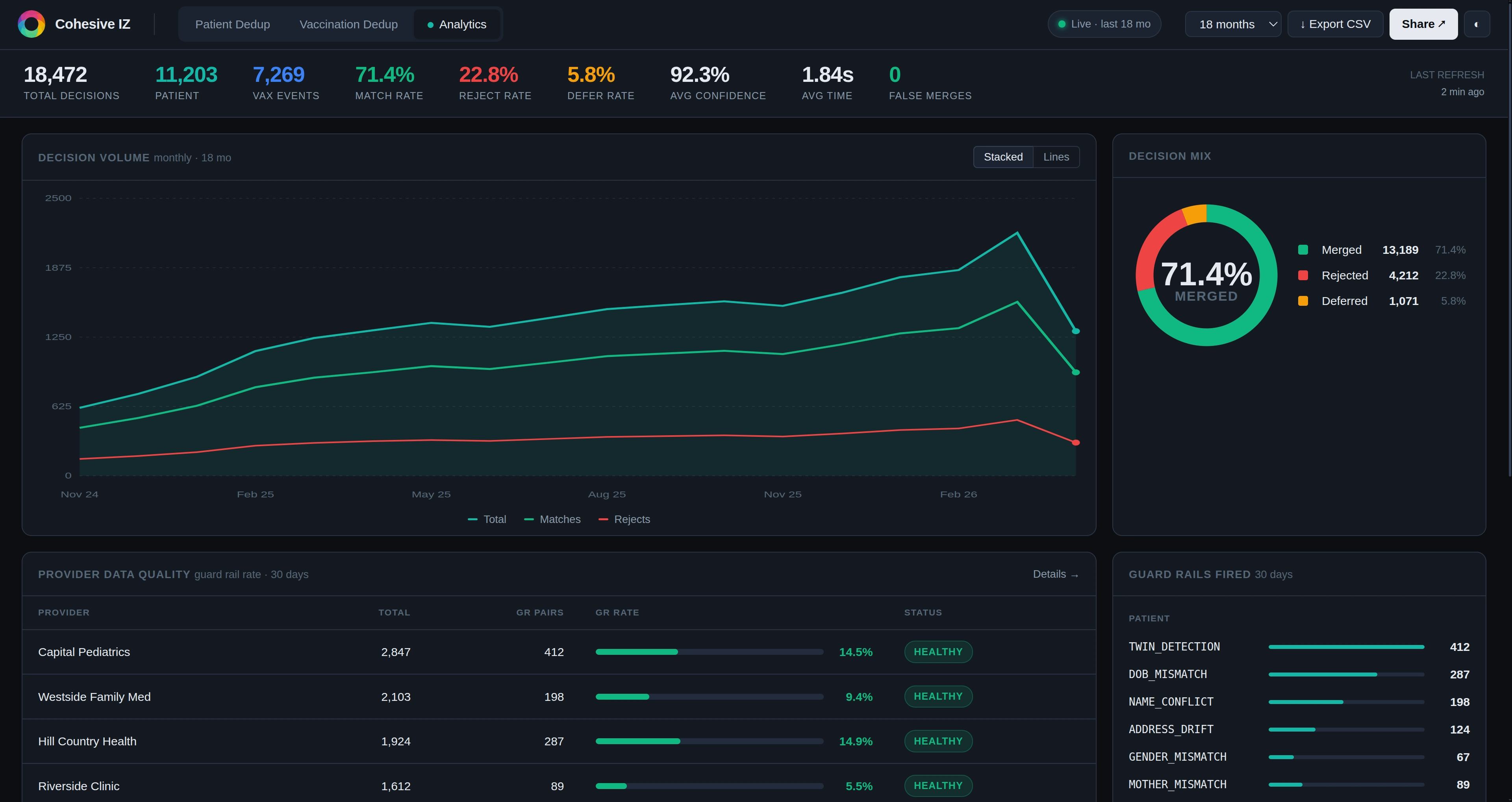Screen dimensions: 1512x802
Task: Click the Live last 18 mo status pill
Action: 1104,24
